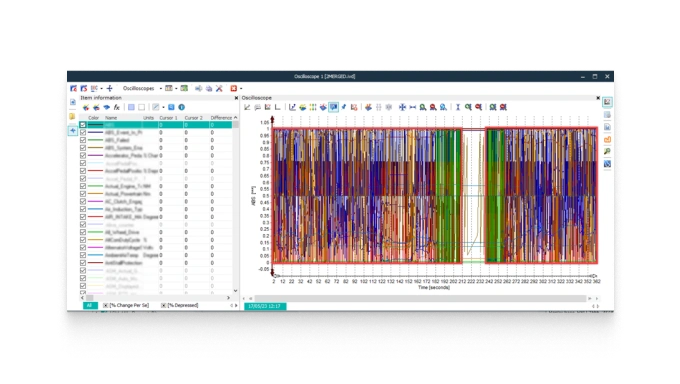The height and width of the screenshot is (384, 680).
Task: Click the orange icon on the right sidebar
Action: (607, 139)
